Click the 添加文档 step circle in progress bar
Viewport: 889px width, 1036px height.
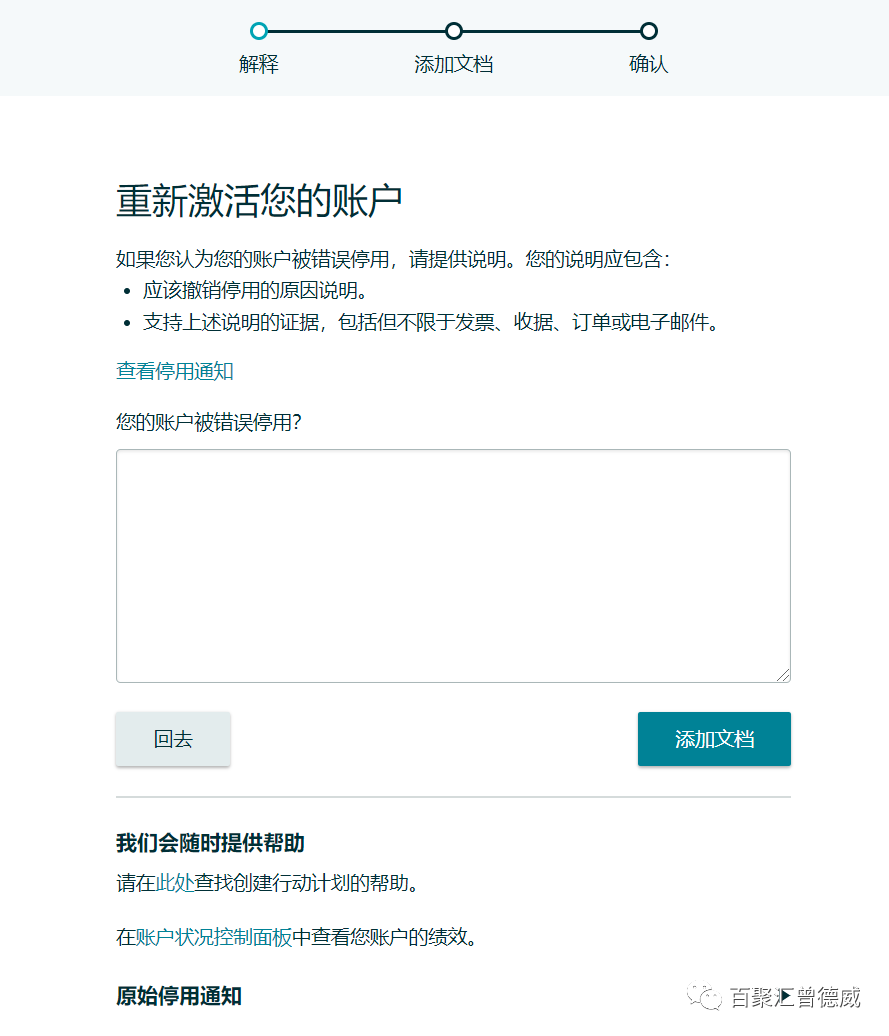click(454, 31)
